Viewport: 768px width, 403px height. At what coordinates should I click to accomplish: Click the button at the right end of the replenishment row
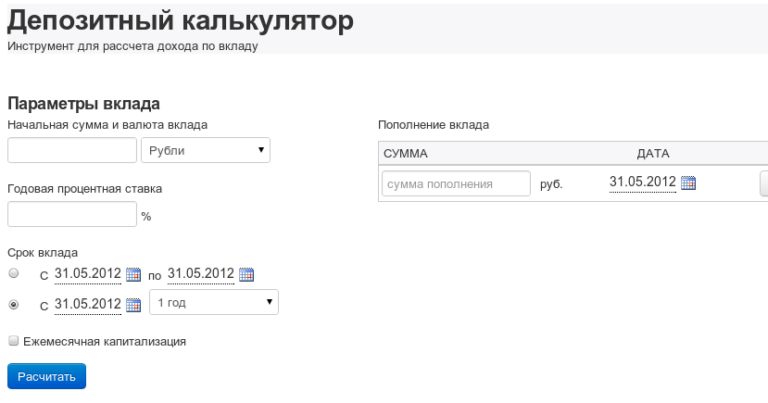click(764, 184)
